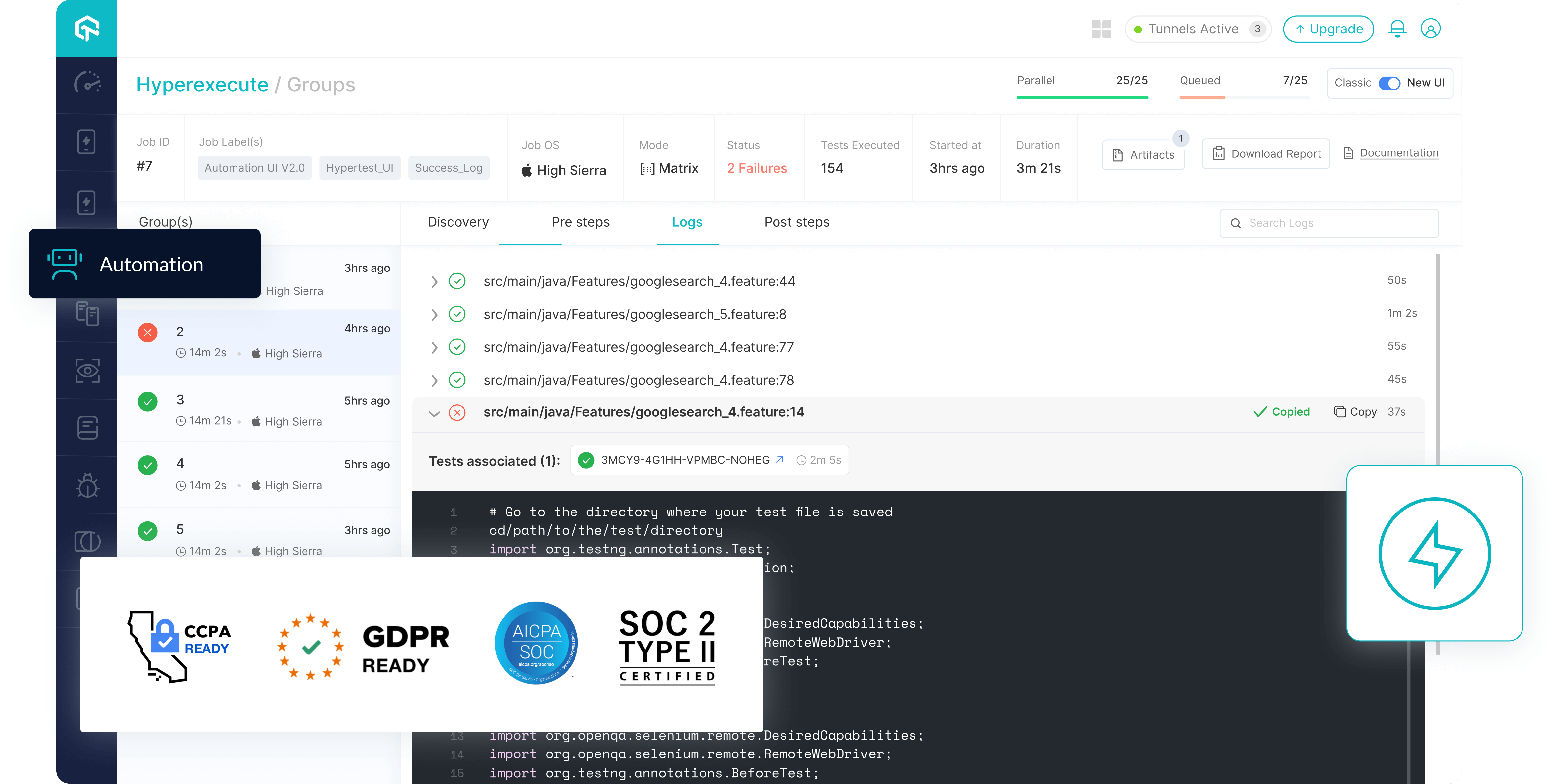This screenshot has width=1556, height=784.
Task: Click the green check status of group 3
Action: (147, 401)
